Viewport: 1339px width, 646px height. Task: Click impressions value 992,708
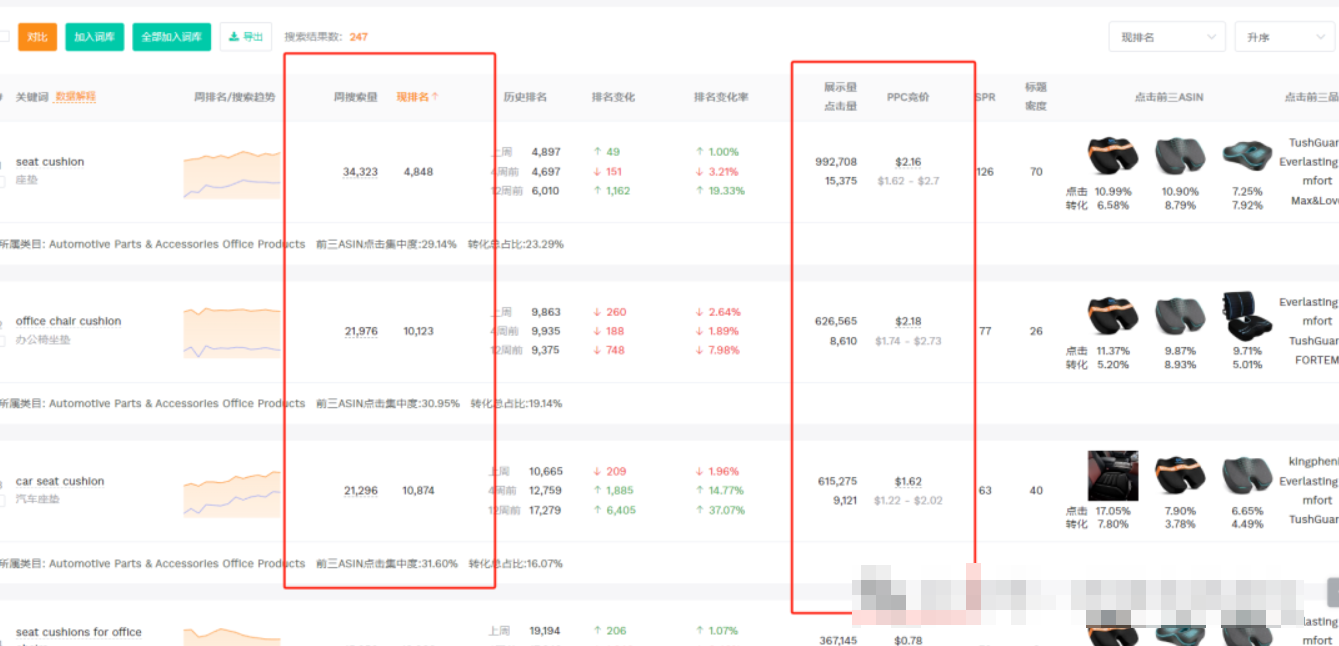(836, 162)
